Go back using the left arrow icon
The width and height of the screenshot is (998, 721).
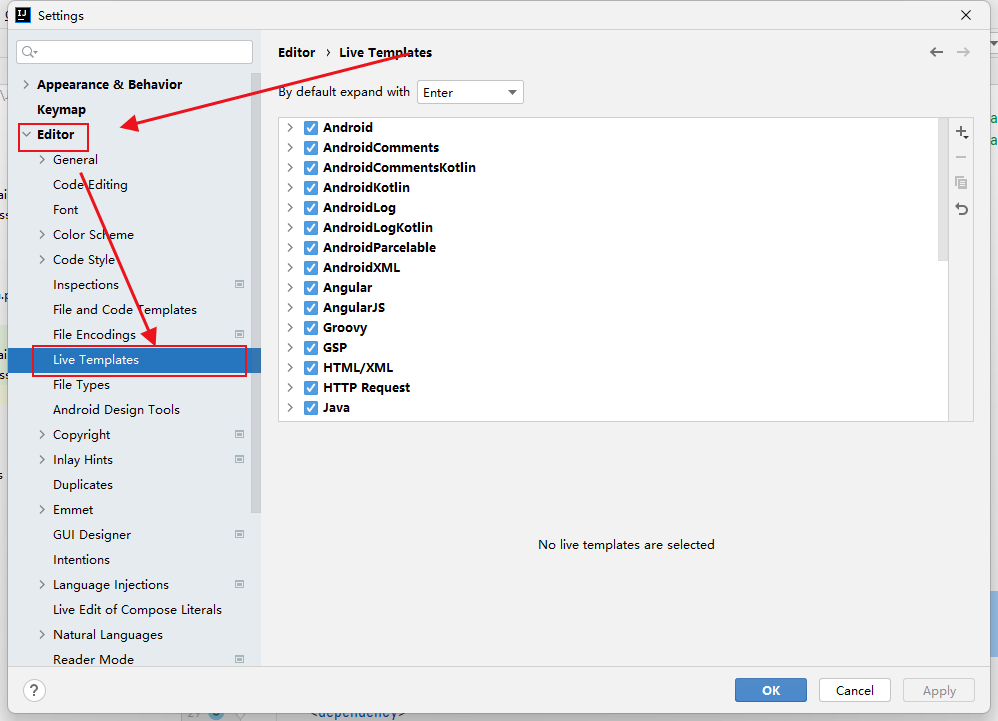point(936,52)
